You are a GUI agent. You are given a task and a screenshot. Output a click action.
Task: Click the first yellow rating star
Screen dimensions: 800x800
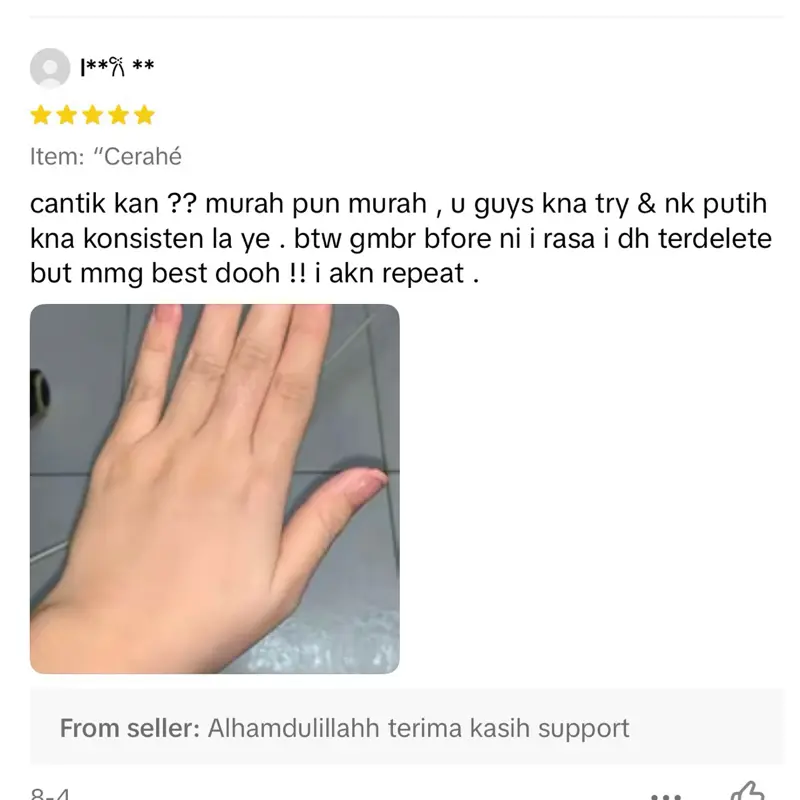[x=40, y=115]
